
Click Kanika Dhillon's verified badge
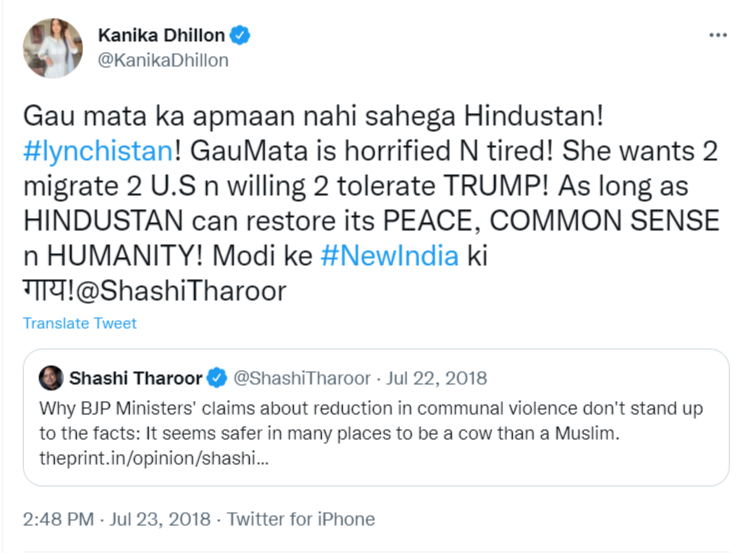pyautogui.click(x=240, y=36)
